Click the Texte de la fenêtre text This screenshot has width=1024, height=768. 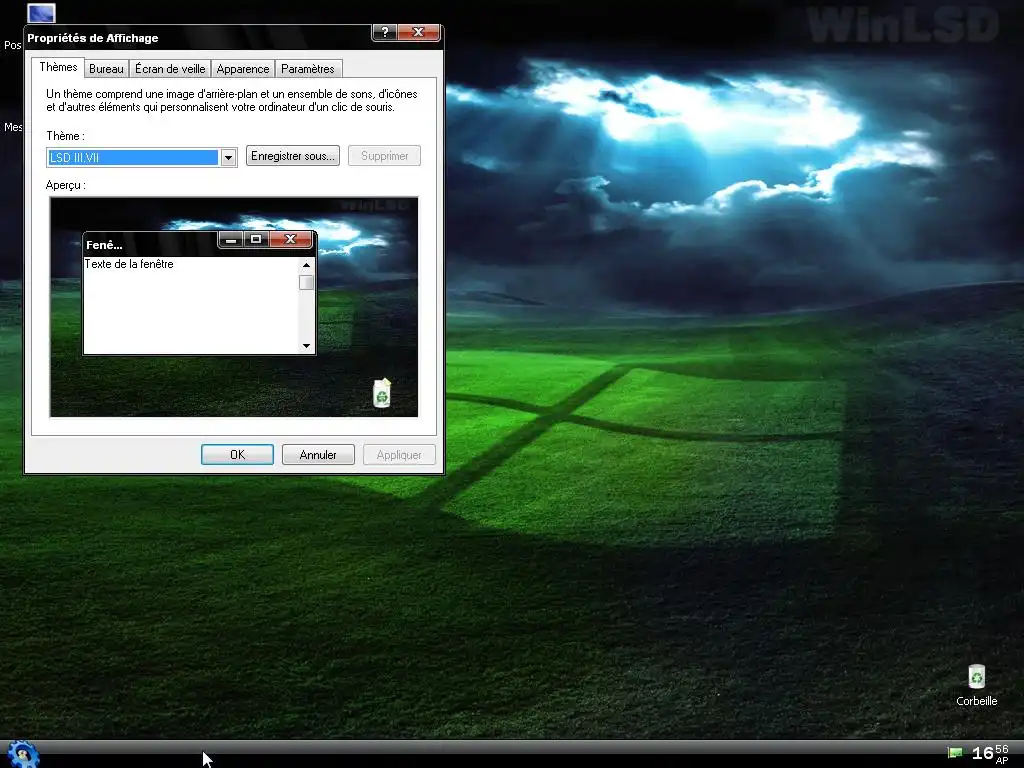[129, 264]
